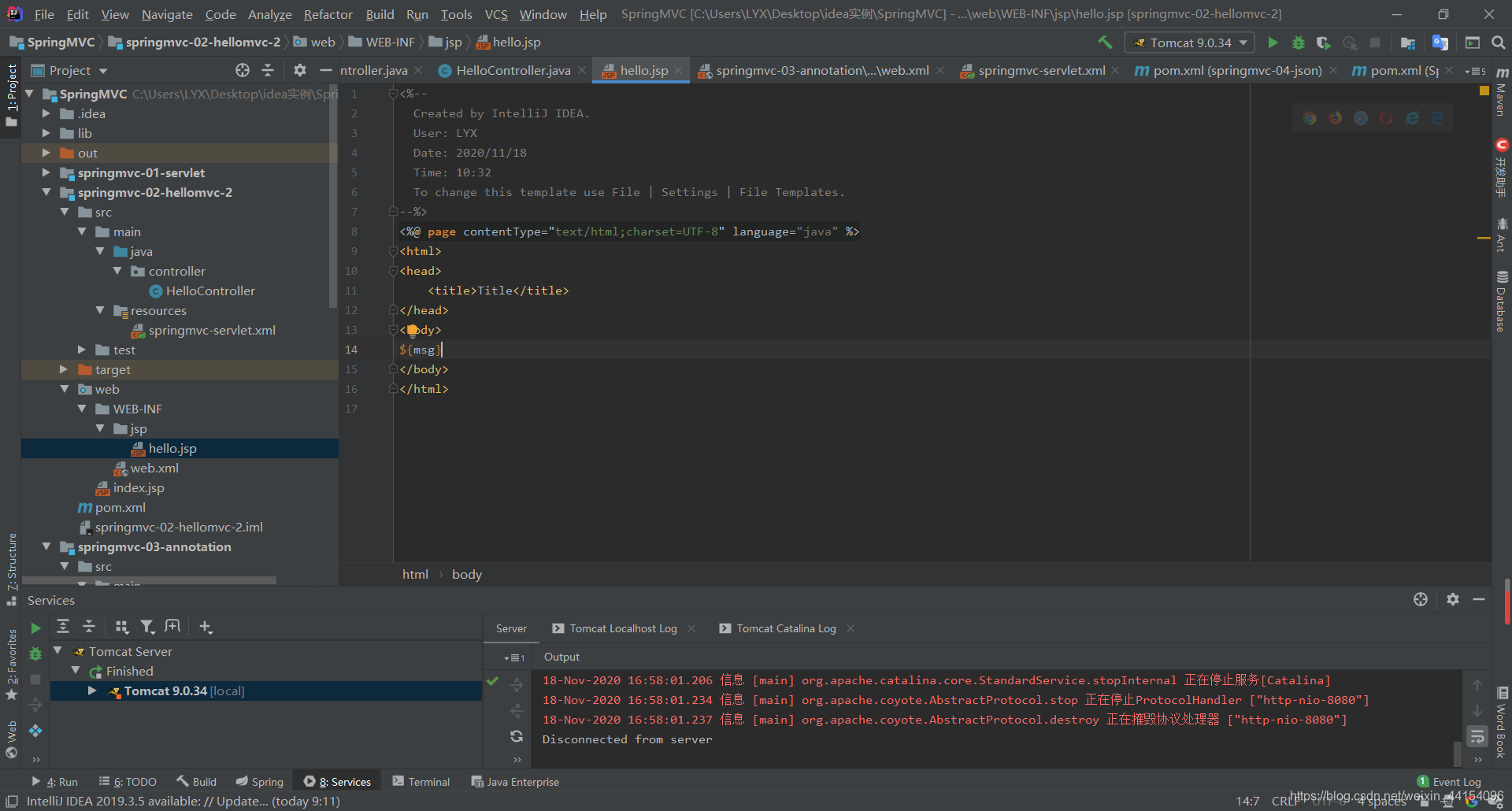
Task: Start debugging with the toolbar bug icon
Action: tap(1299, 43)
